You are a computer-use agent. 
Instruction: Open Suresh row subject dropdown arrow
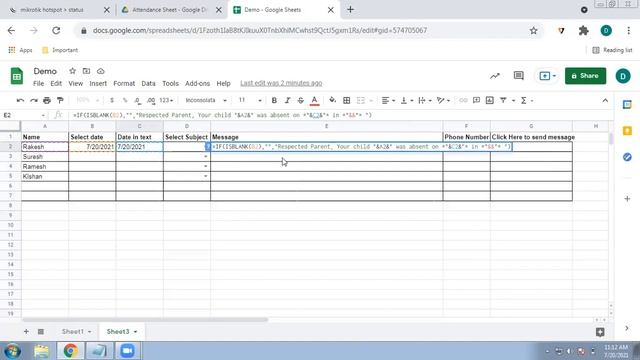[205, 157]
